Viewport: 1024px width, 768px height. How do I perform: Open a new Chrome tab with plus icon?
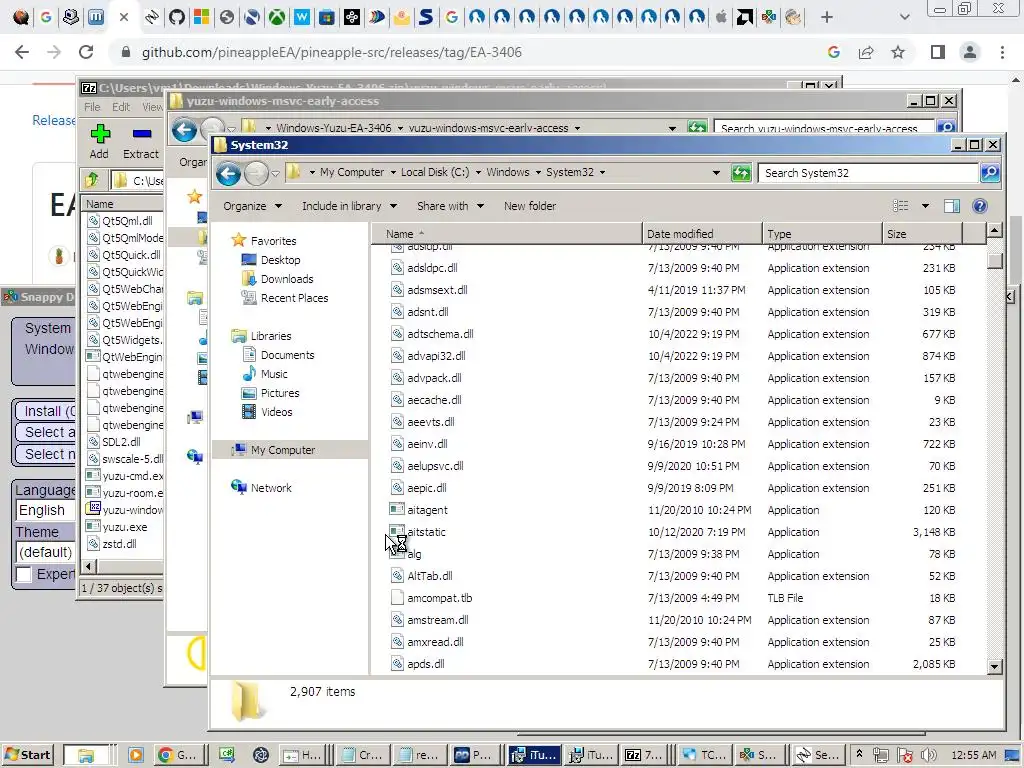(827, 17)
